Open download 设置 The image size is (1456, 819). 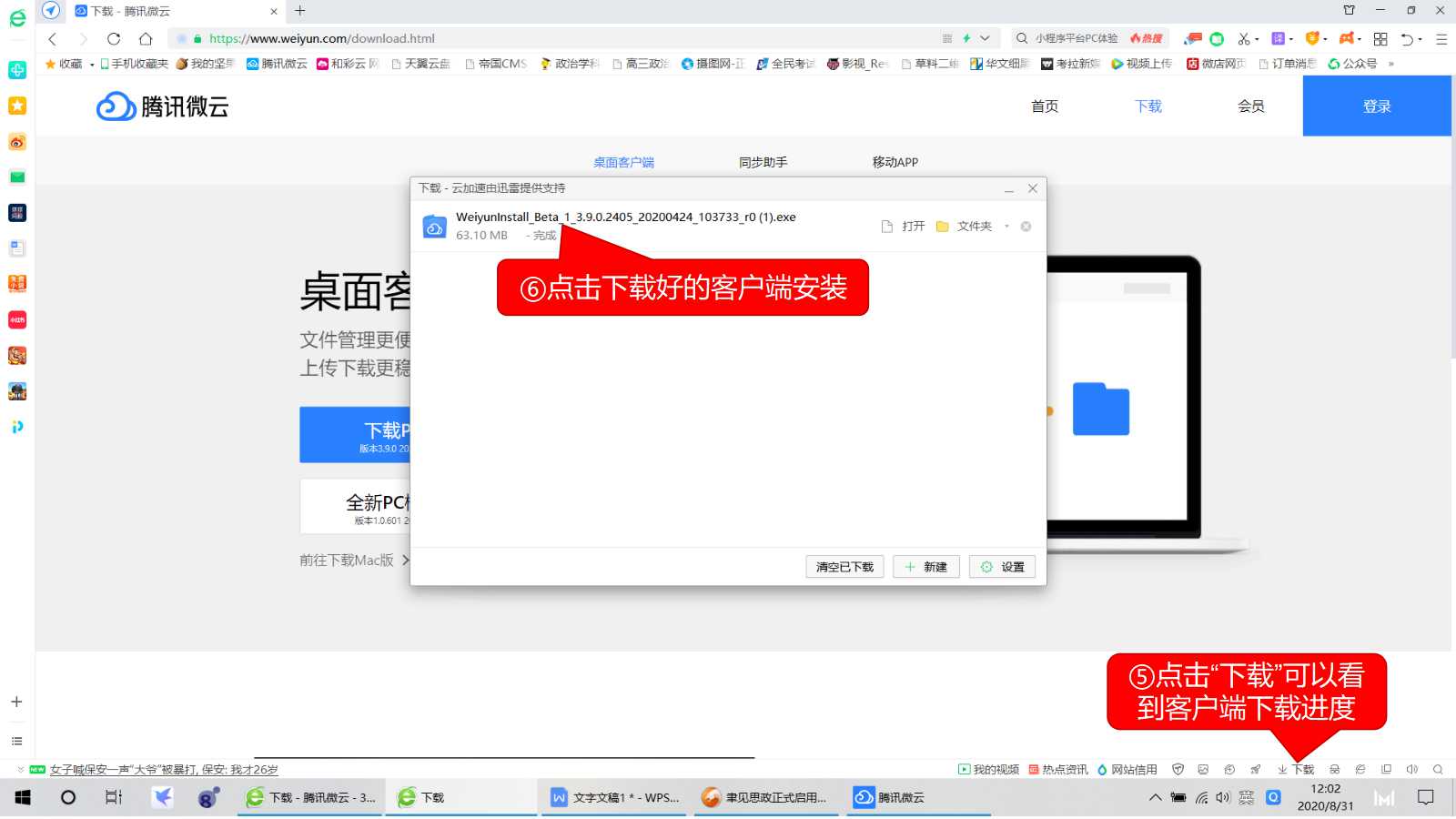point(1002,567)
